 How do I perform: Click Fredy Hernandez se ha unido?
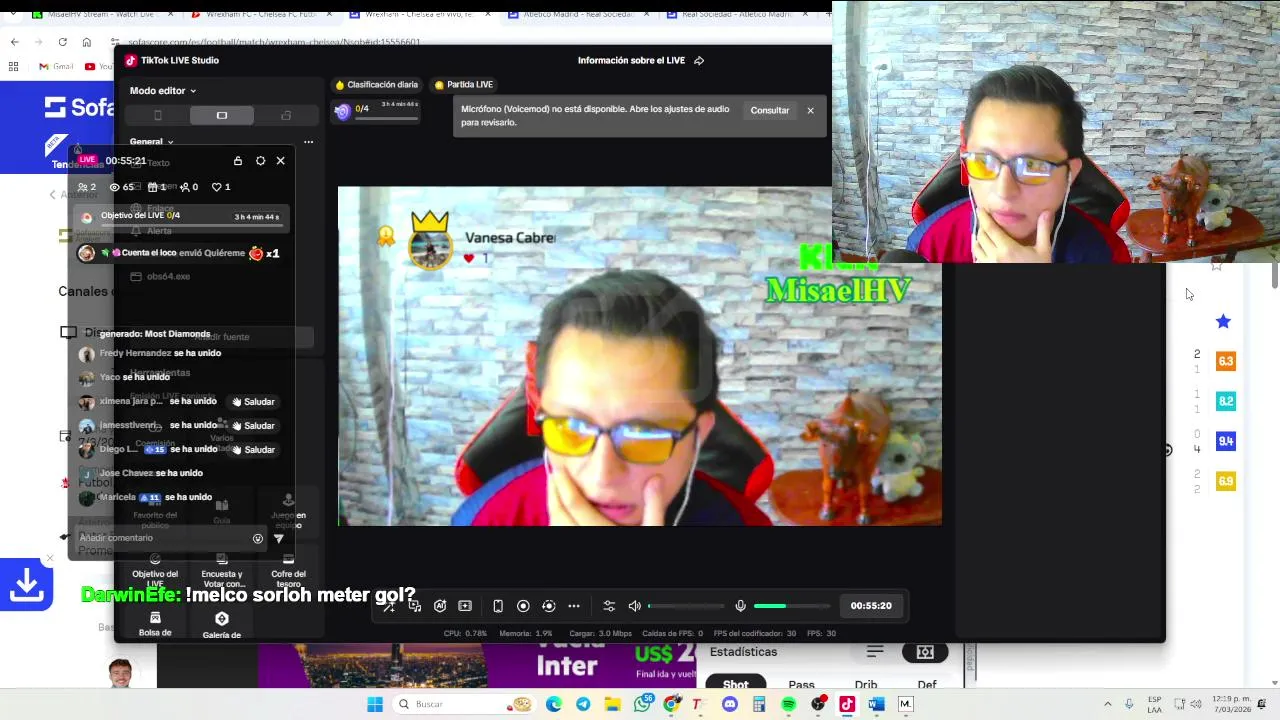[160, 353]
